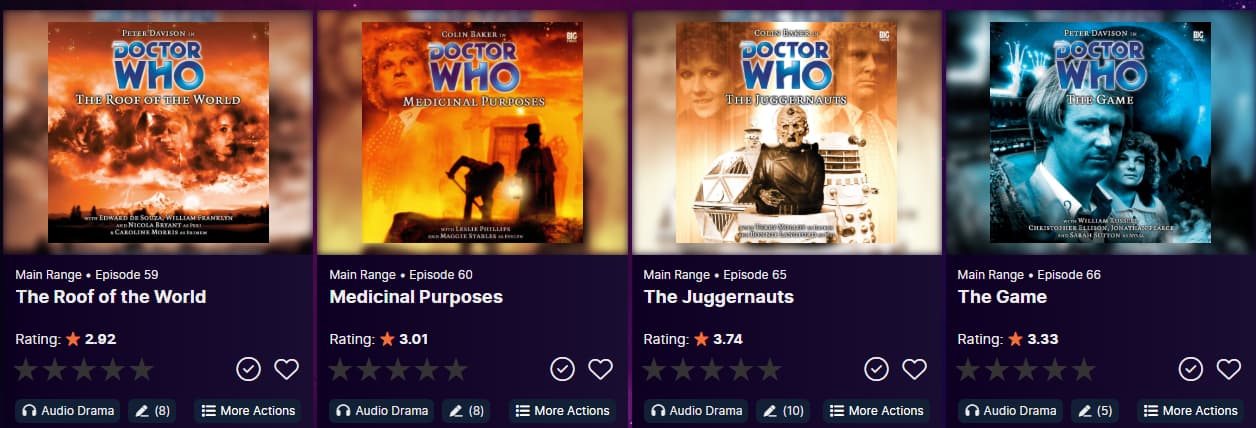1256x428 pixels.
Task: Open The Juggernauts title link
Action: pyautogui.click(x=719, y=297)
